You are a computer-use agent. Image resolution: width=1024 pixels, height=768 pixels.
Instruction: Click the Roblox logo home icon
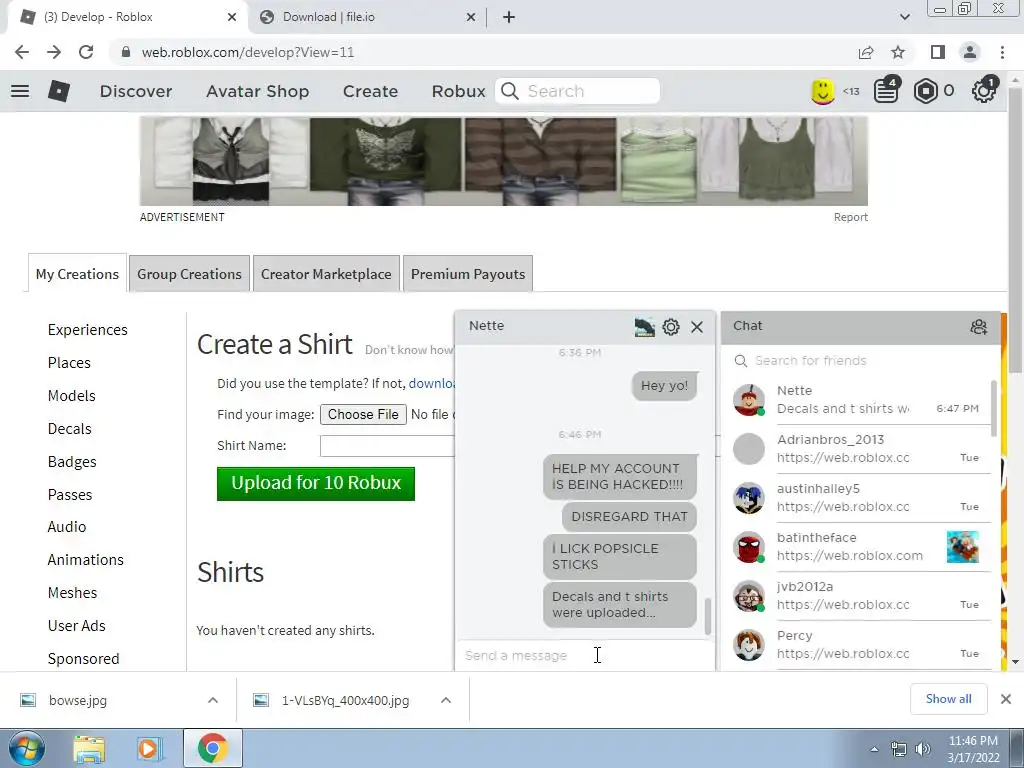pyautogui.click(x=59, y=91)
